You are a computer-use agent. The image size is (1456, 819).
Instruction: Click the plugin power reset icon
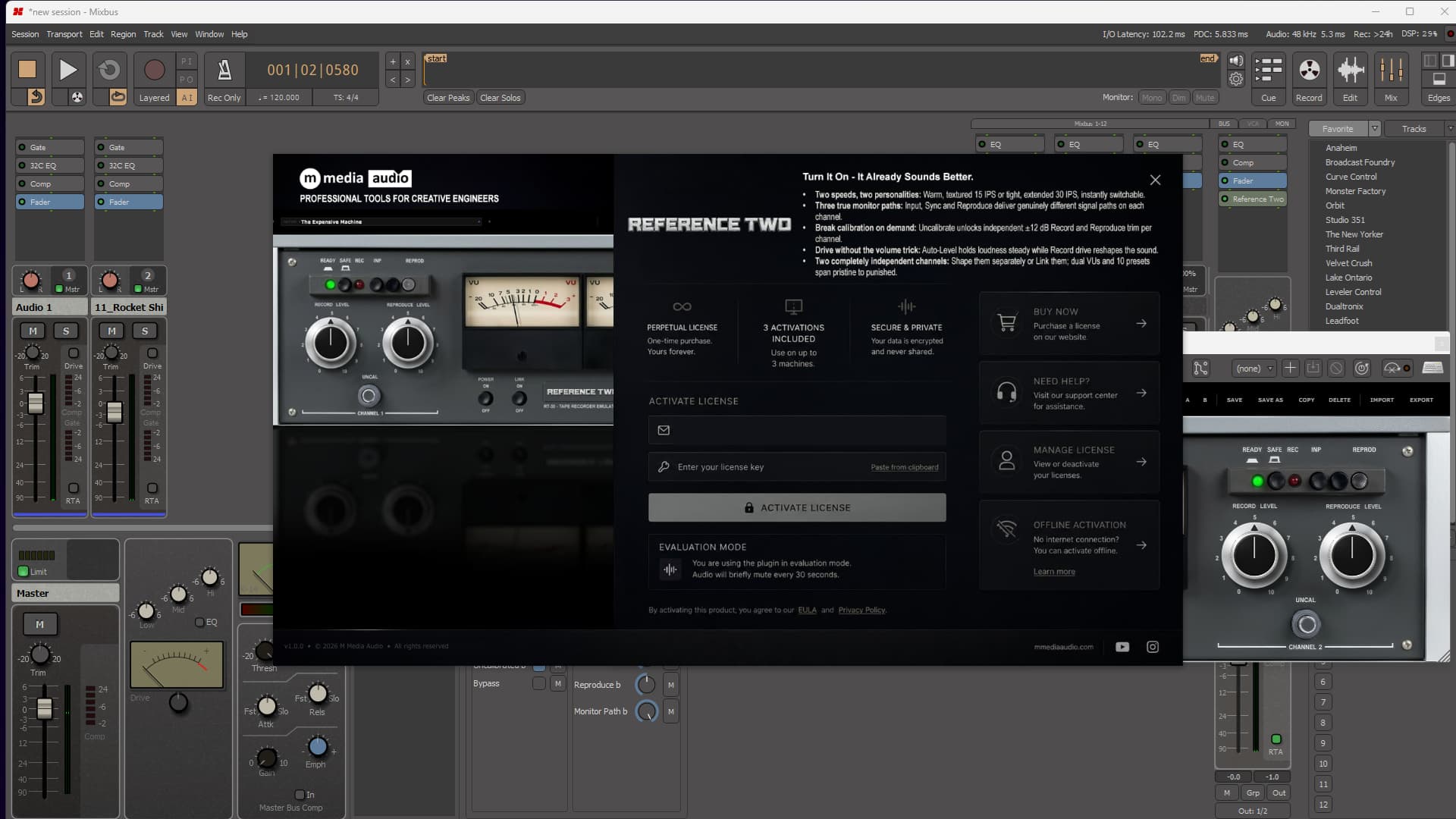1362,368
